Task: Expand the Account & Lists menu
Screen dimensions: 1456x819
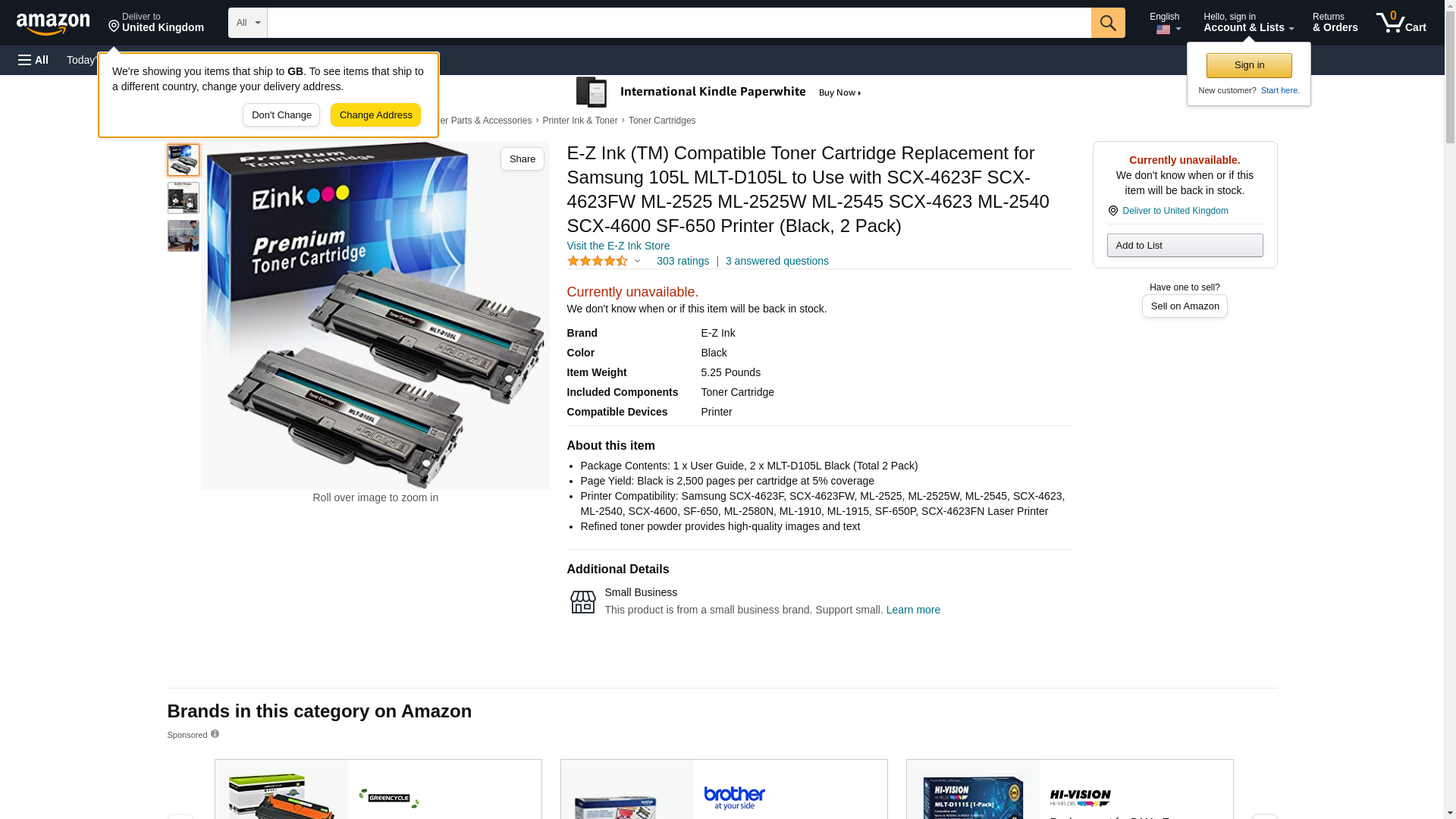Action: (1248, 22)
